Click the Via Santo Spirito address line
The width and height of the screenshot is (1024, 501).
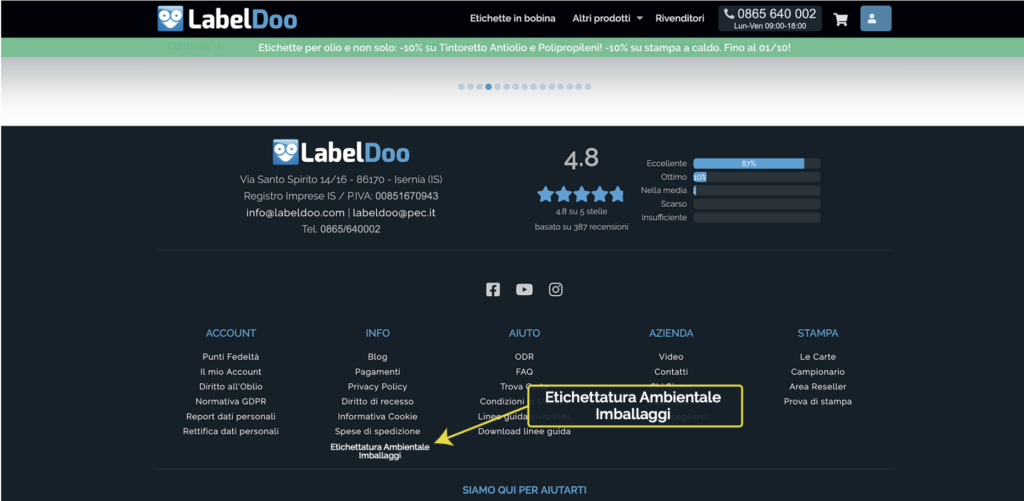pos(341,179)
